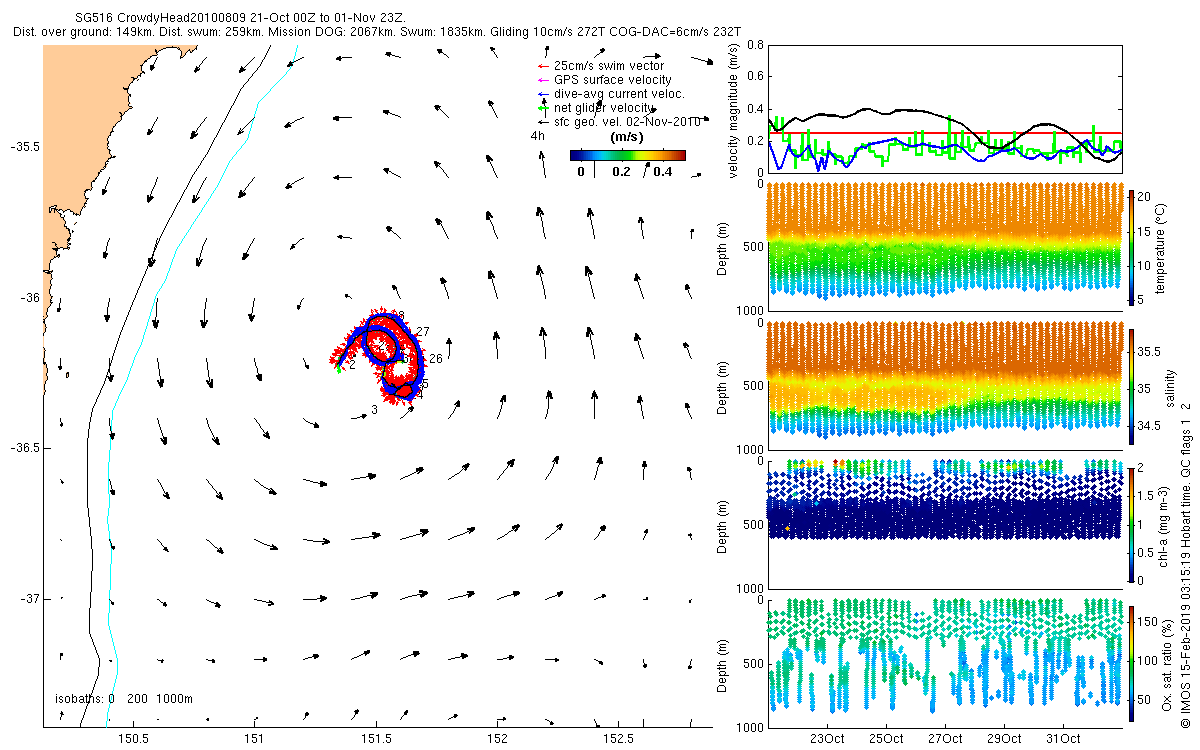Screen dimensions: 1200x750
Task: Click the '0.8' velocity axis tick
Action: 755,45
